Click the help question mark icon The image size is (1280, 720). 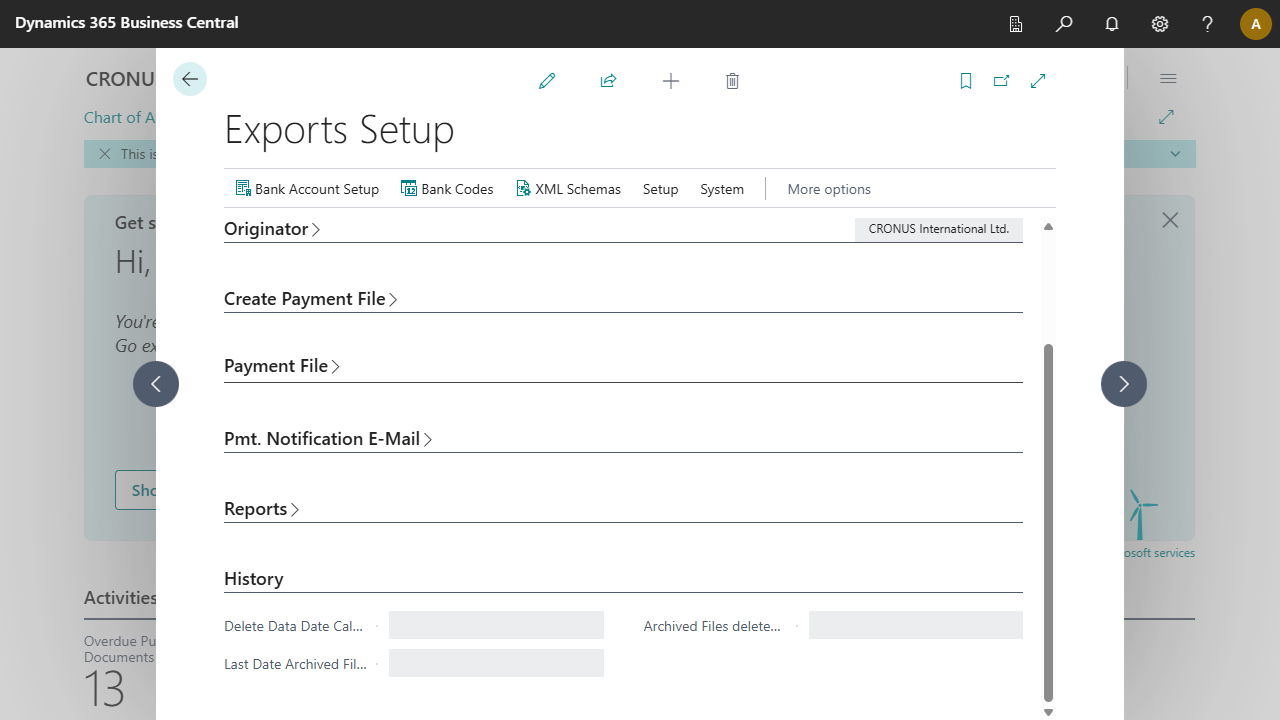(x=1208, y=24)
